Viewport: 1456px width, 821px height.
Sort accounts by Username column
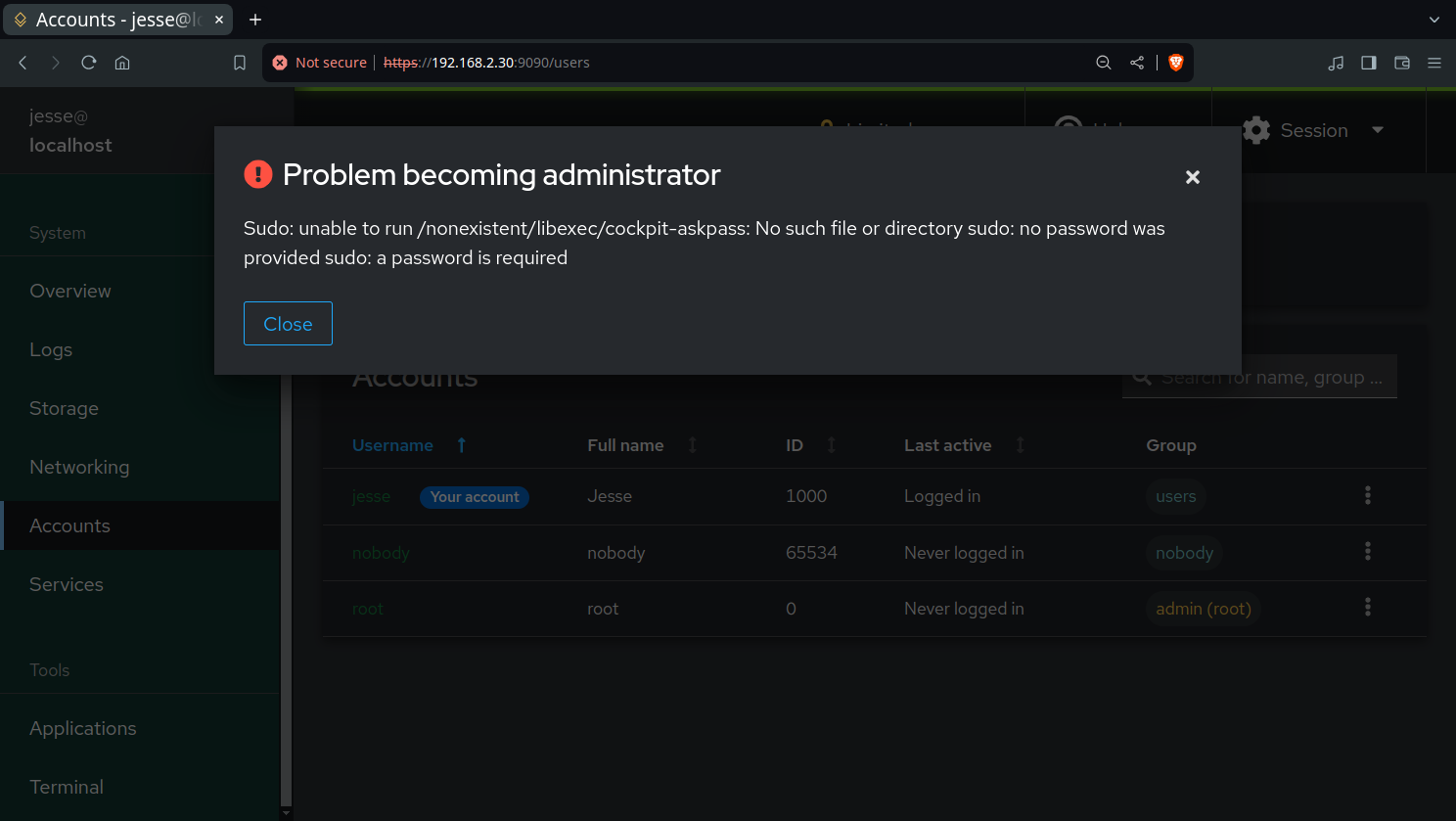coord(409,445)
